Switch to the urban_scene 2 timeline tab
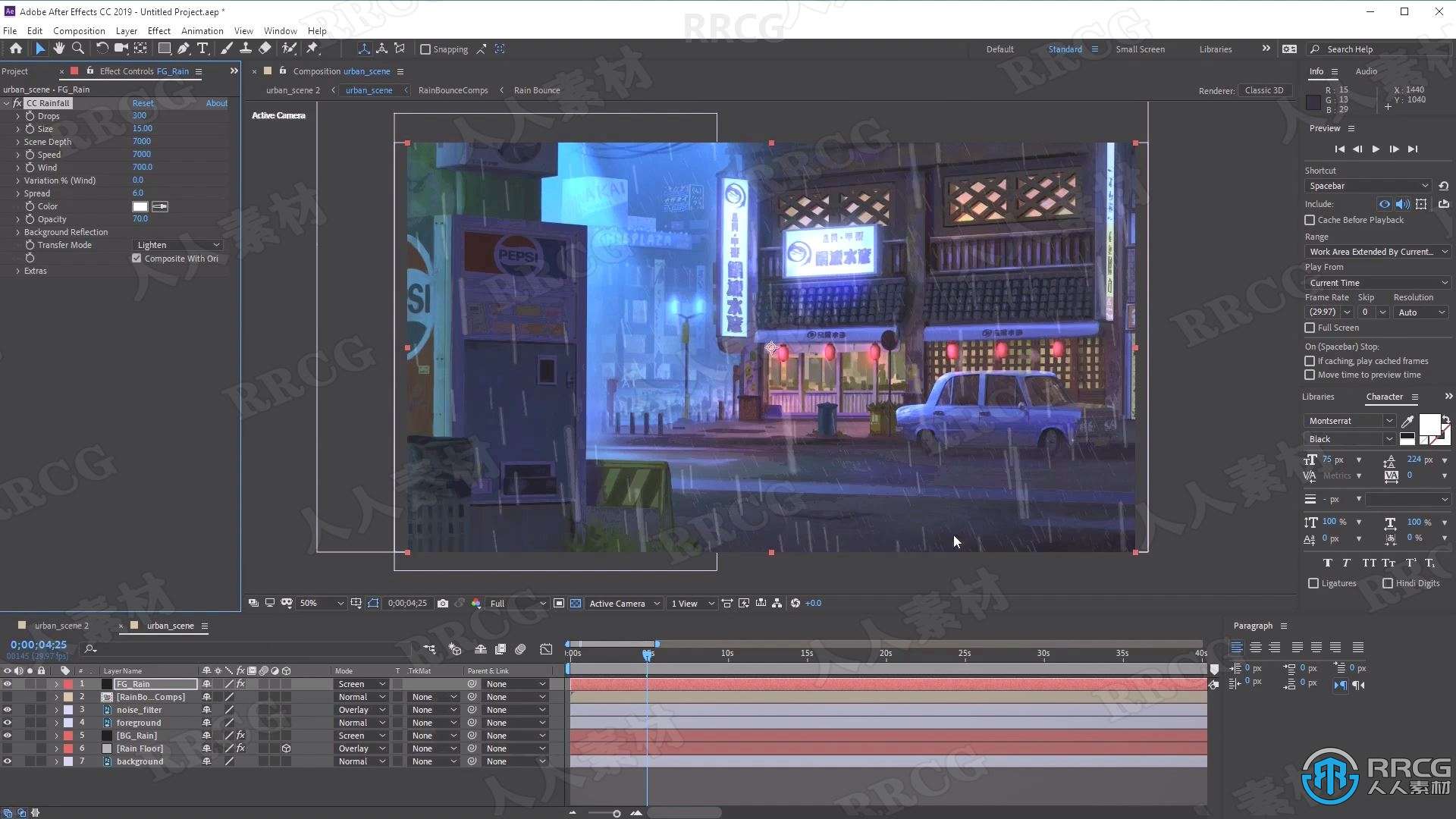Viewport: 1456px width, 819px height. pyautogui.click(x=61, y=626)
